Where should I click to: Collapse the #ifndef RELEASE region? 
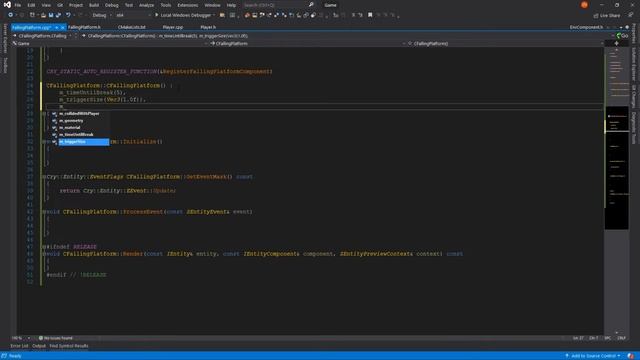[x=44, y=247]
